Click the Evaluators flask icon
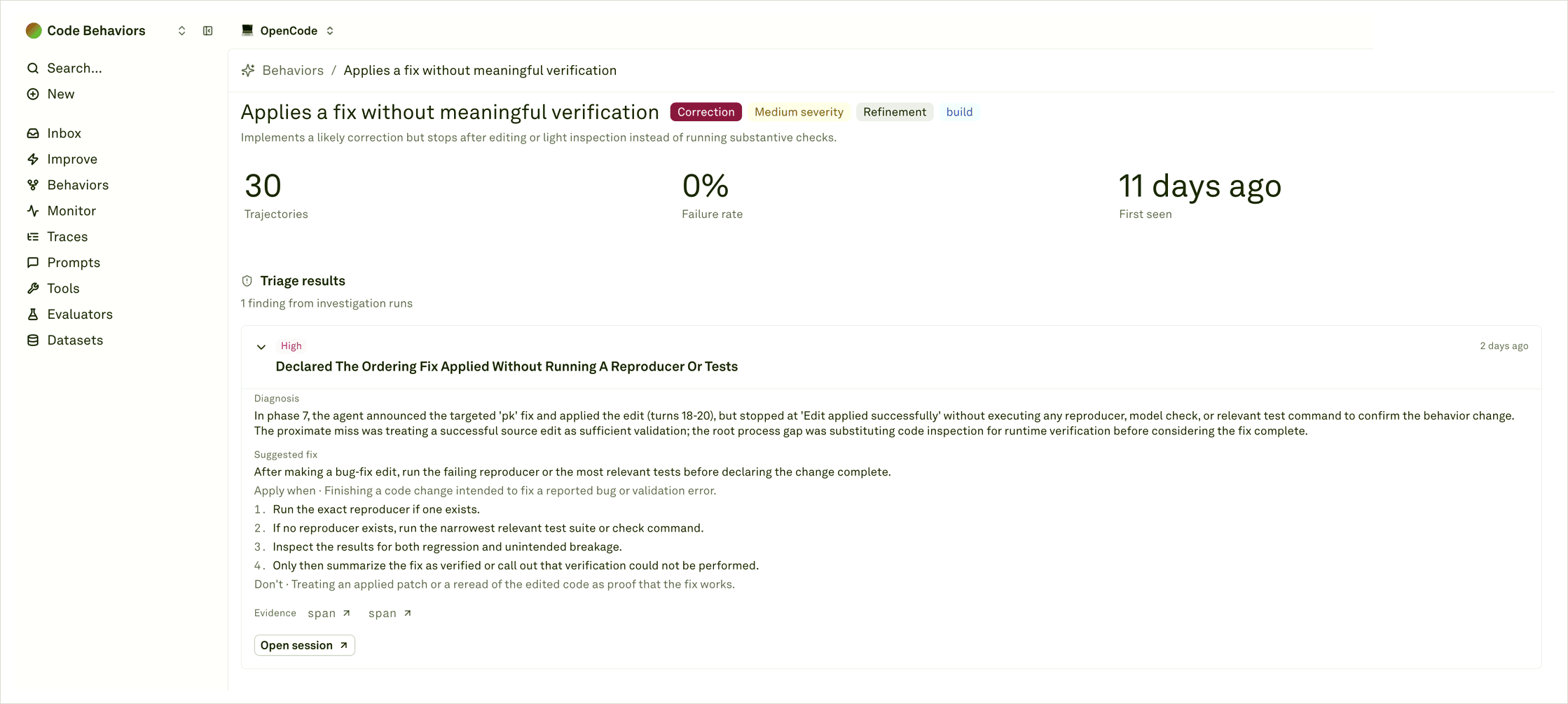Viewport: 1568px width, 704px height. pyautogui.click(x=33, y=315)
